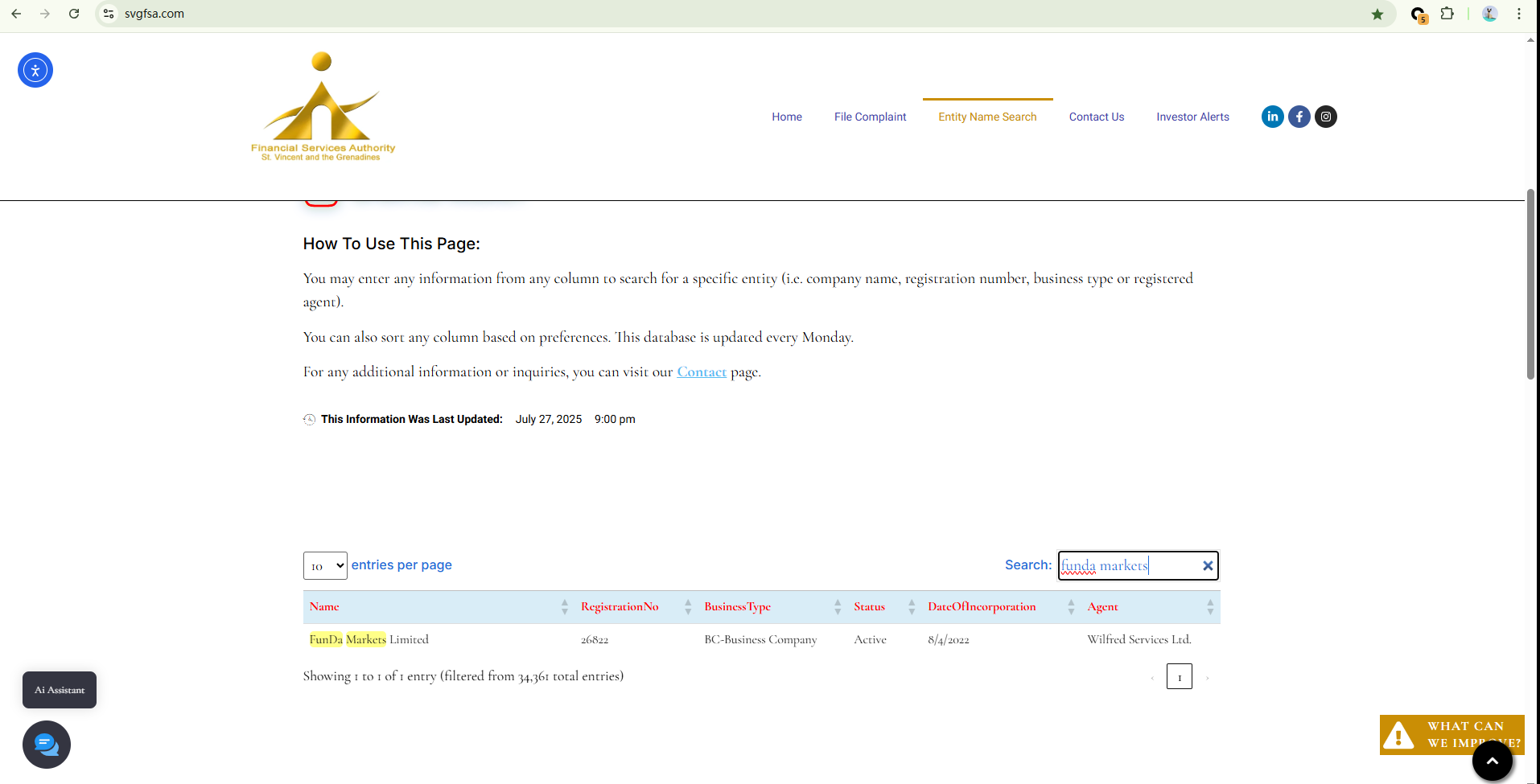1540x784 pixels.
Task: Open the browser extensions puzzle icon
Action: pos(1447,14)
